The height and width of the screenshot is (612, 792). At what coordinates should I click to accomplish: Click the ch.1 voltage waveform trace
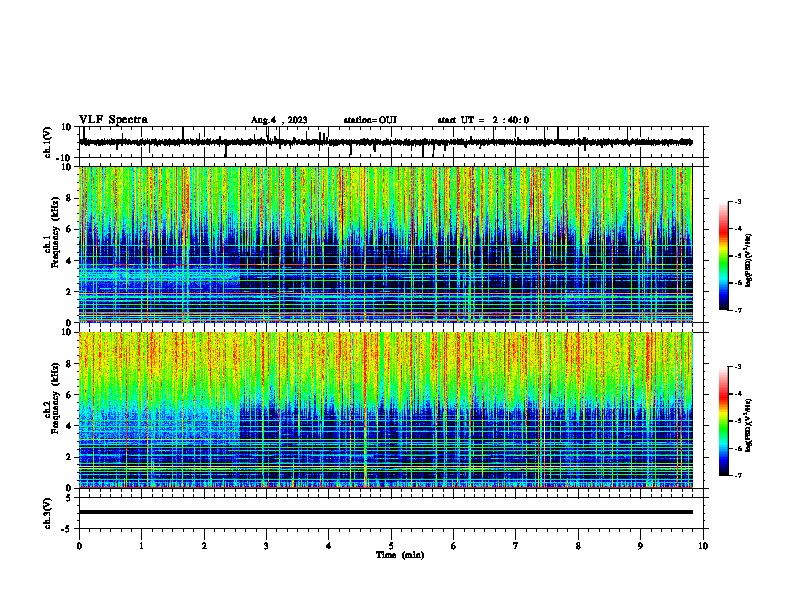click(385, 142)
